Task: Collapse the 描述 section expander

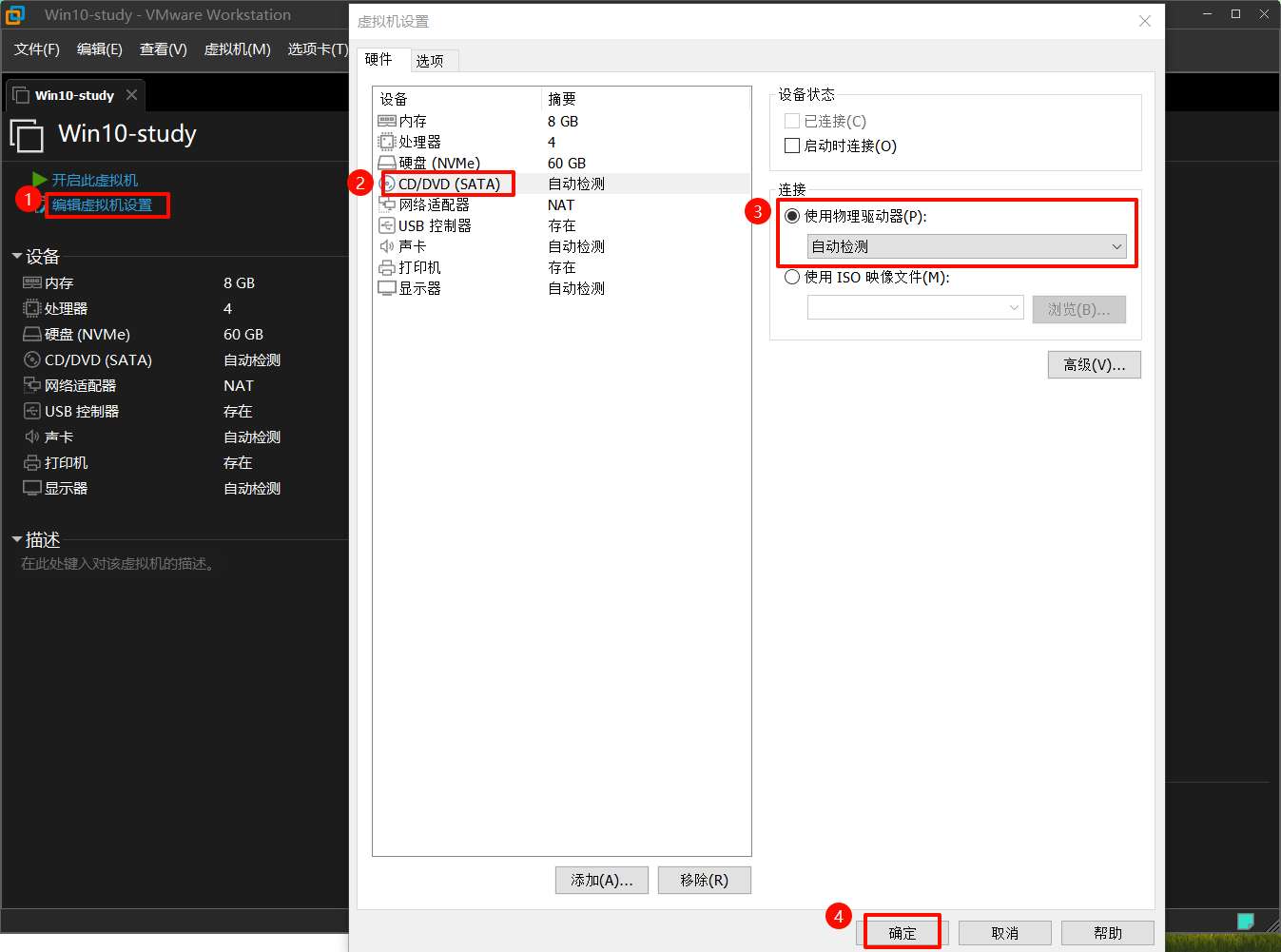Action: (17, 540)
